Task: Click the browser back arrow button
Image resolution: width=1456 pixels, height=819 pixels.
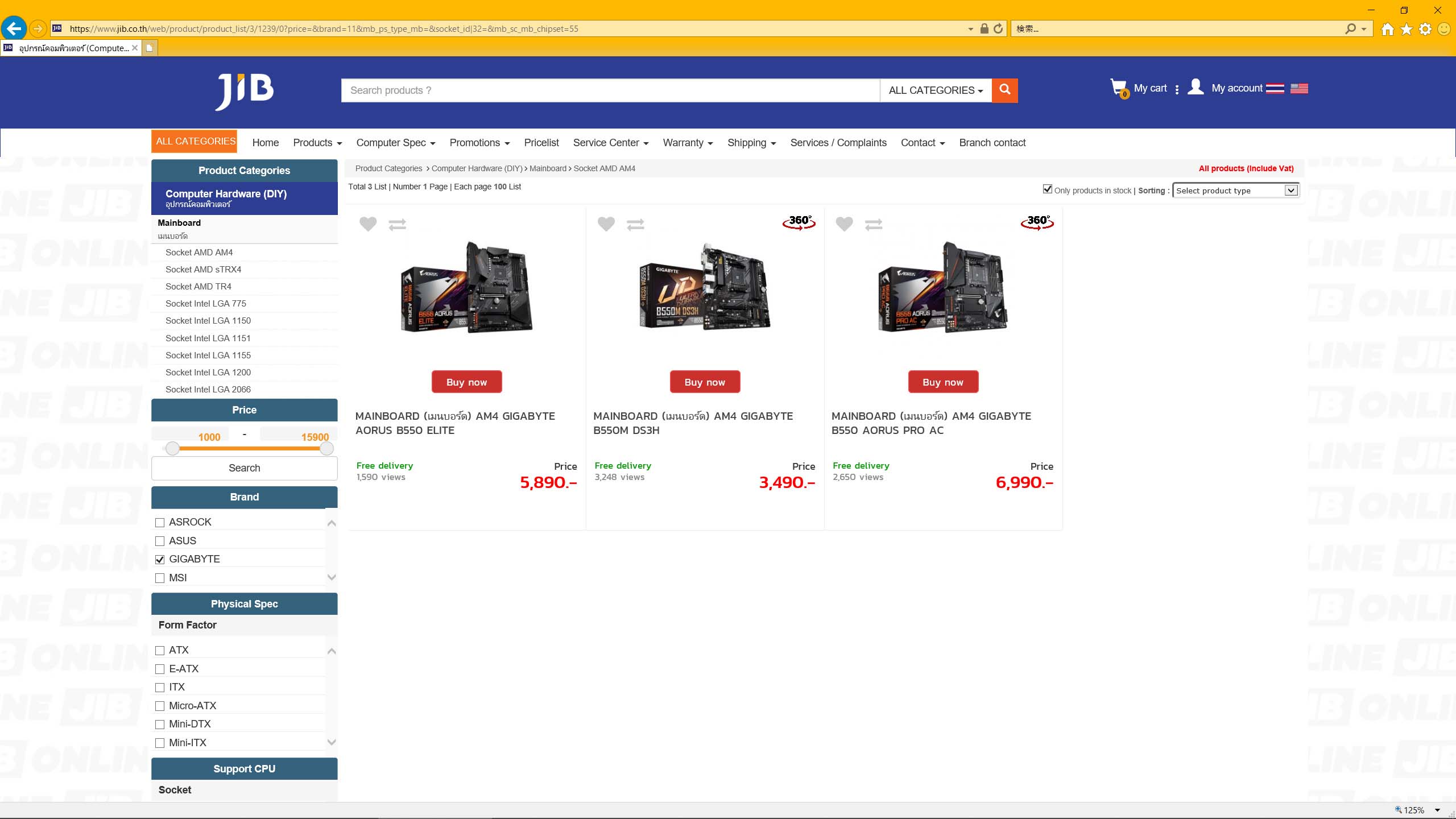Action: click(14, 28)
